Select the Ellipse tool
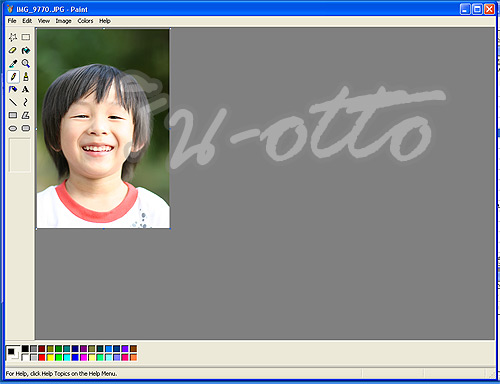500x384 pixels. tap(13, 128)
